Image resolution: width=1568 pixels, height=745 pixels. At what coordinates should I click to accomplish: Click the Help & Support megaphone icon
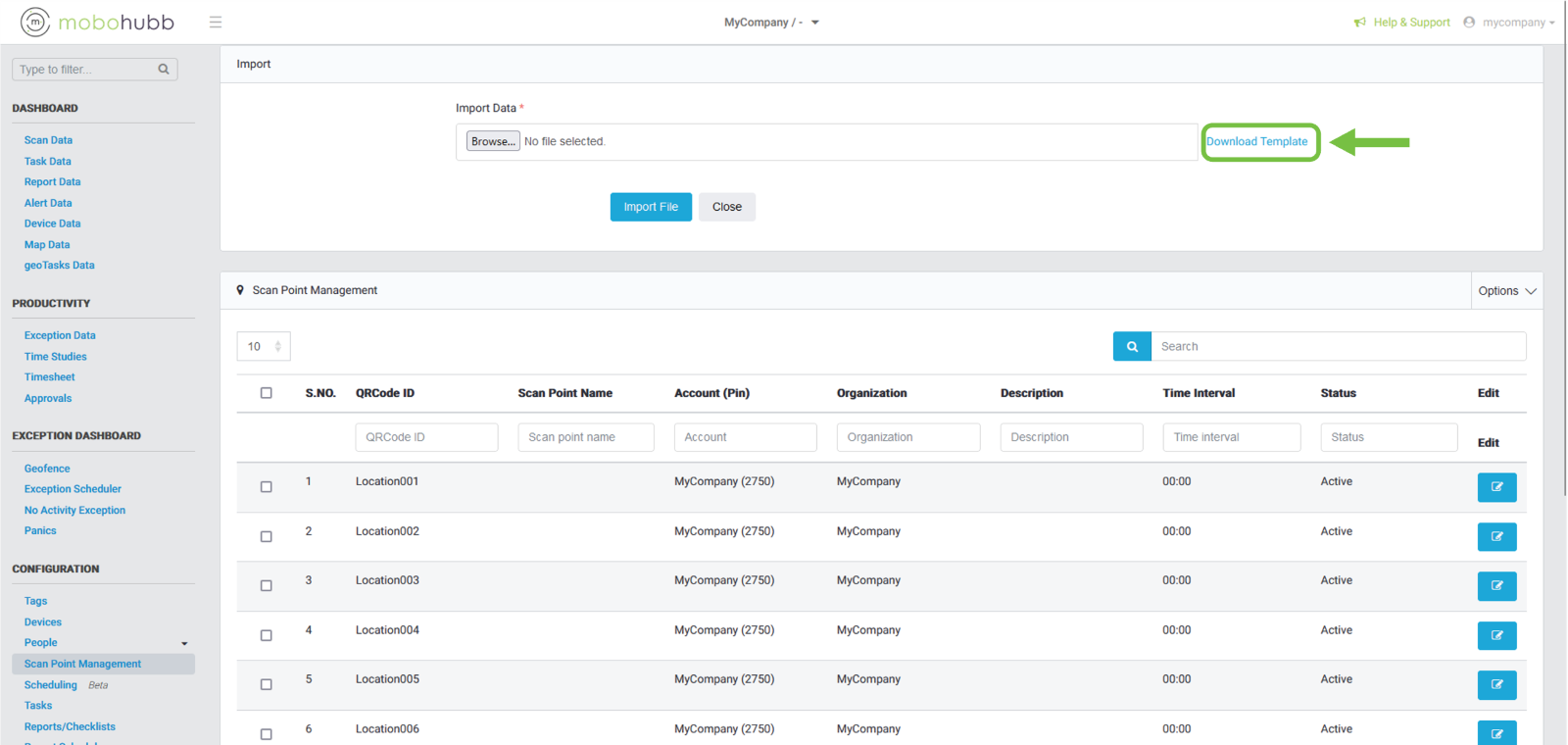coord(1359,23)
